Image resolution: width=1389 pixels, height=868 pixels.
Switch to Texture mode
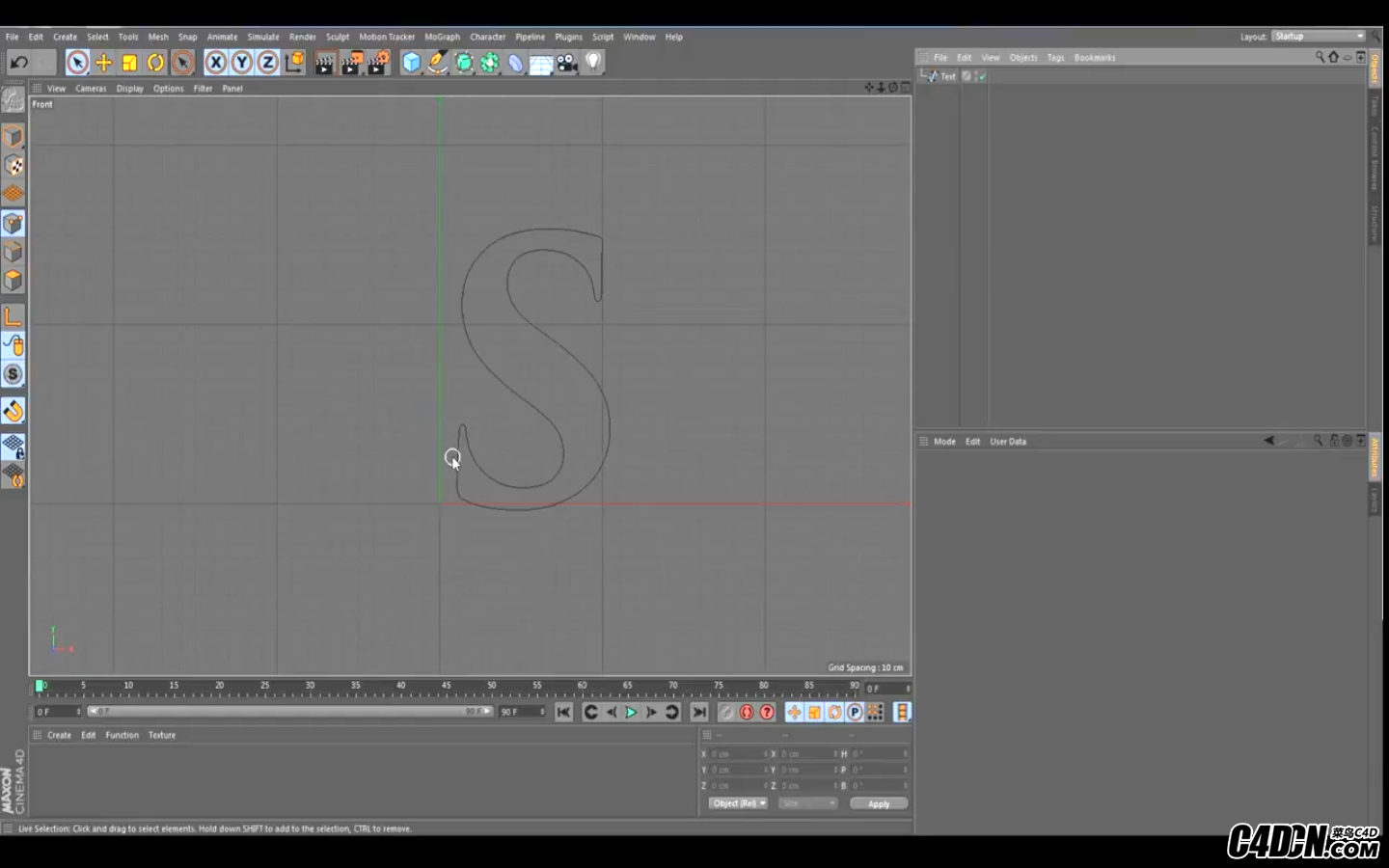(x=14, y=166)
